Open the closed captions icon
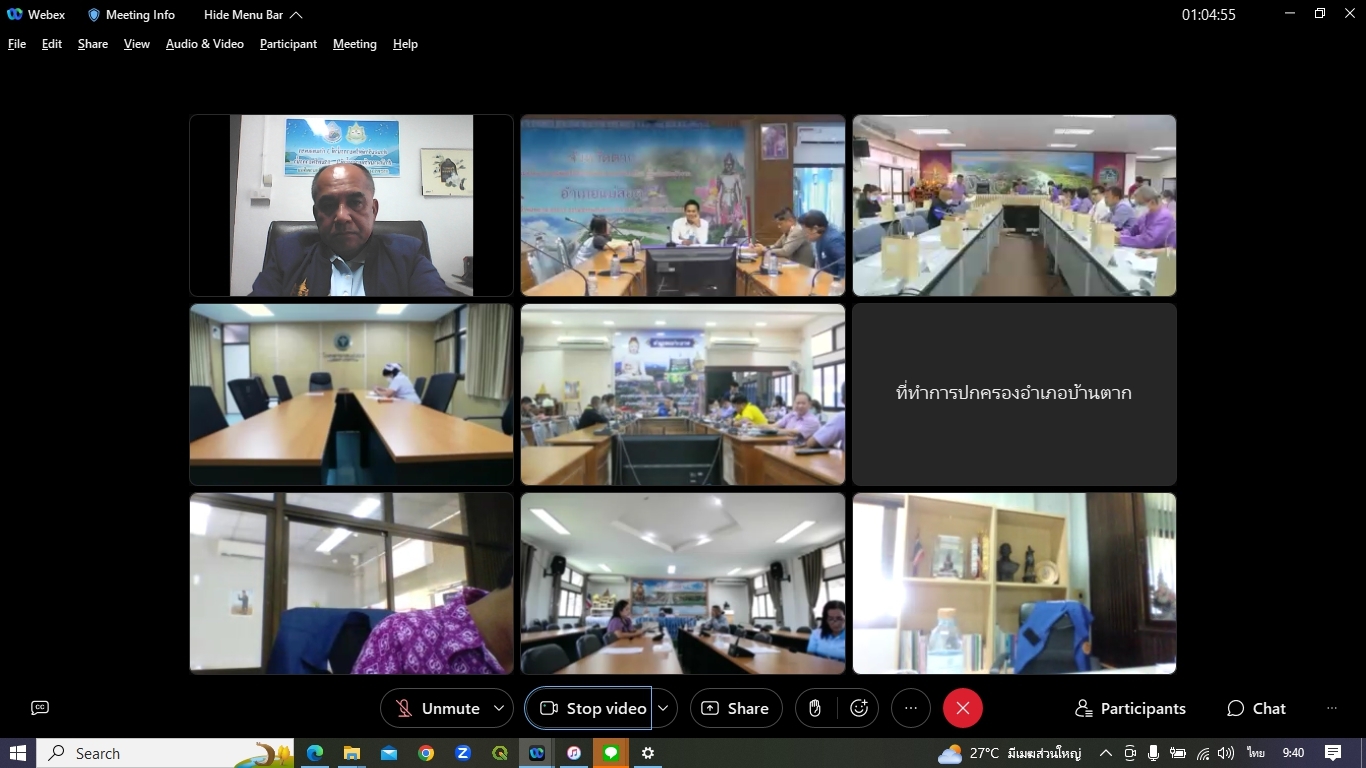The height and width of the screenshot is (768, 1366). [x=40, y=708]
